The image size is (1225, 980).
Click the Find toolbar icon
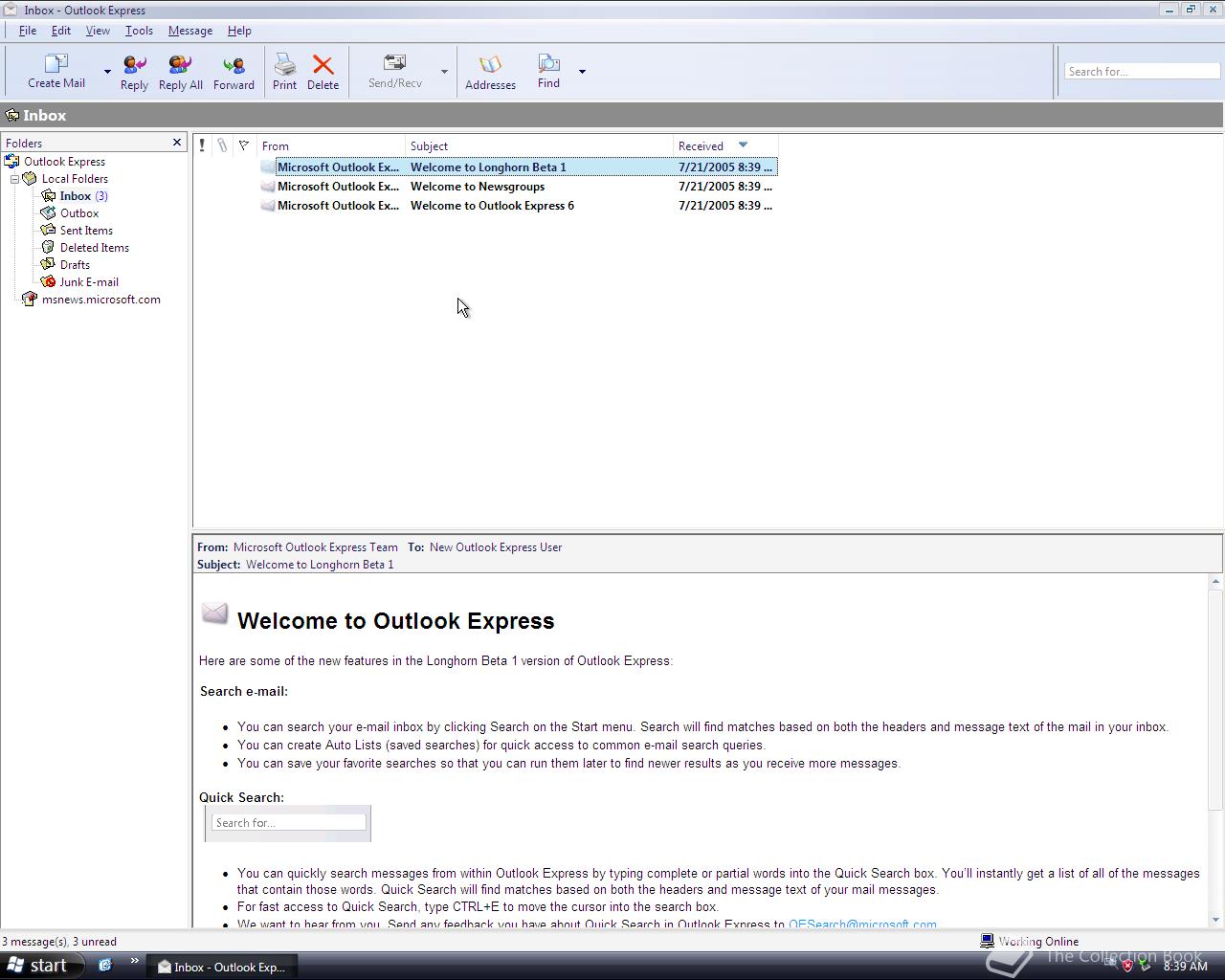548,63
